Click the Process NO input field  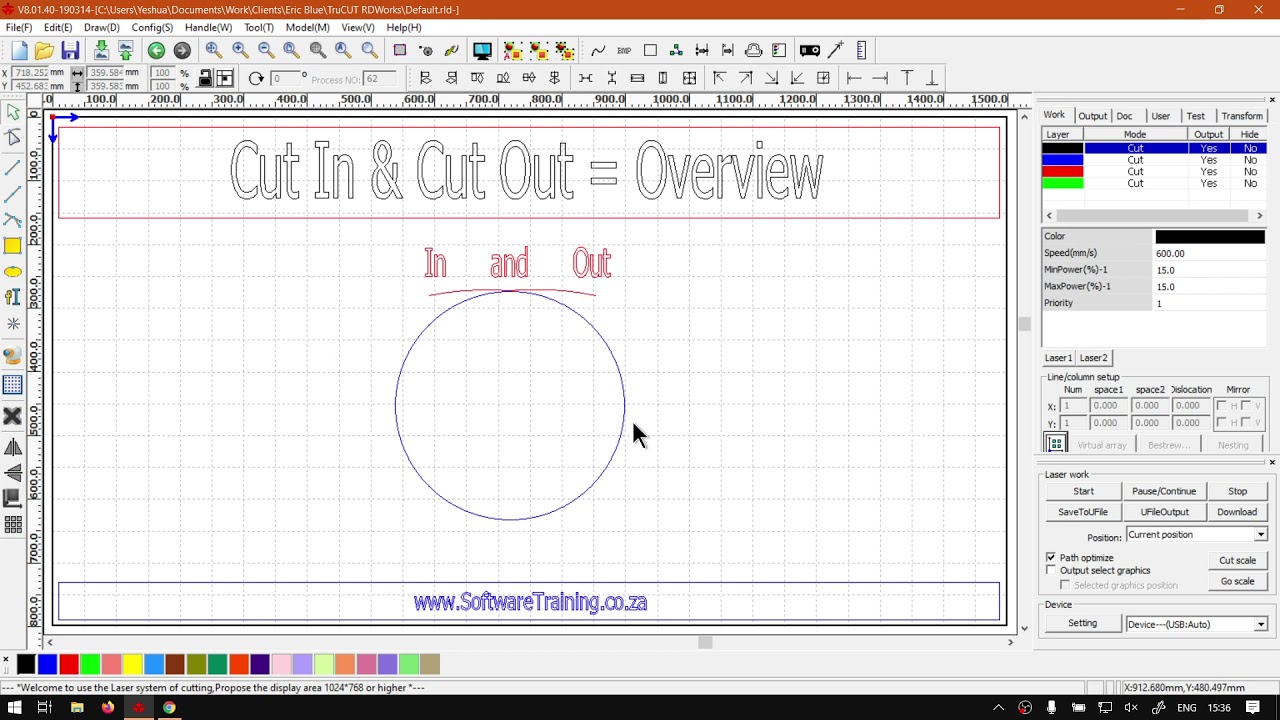380,79
